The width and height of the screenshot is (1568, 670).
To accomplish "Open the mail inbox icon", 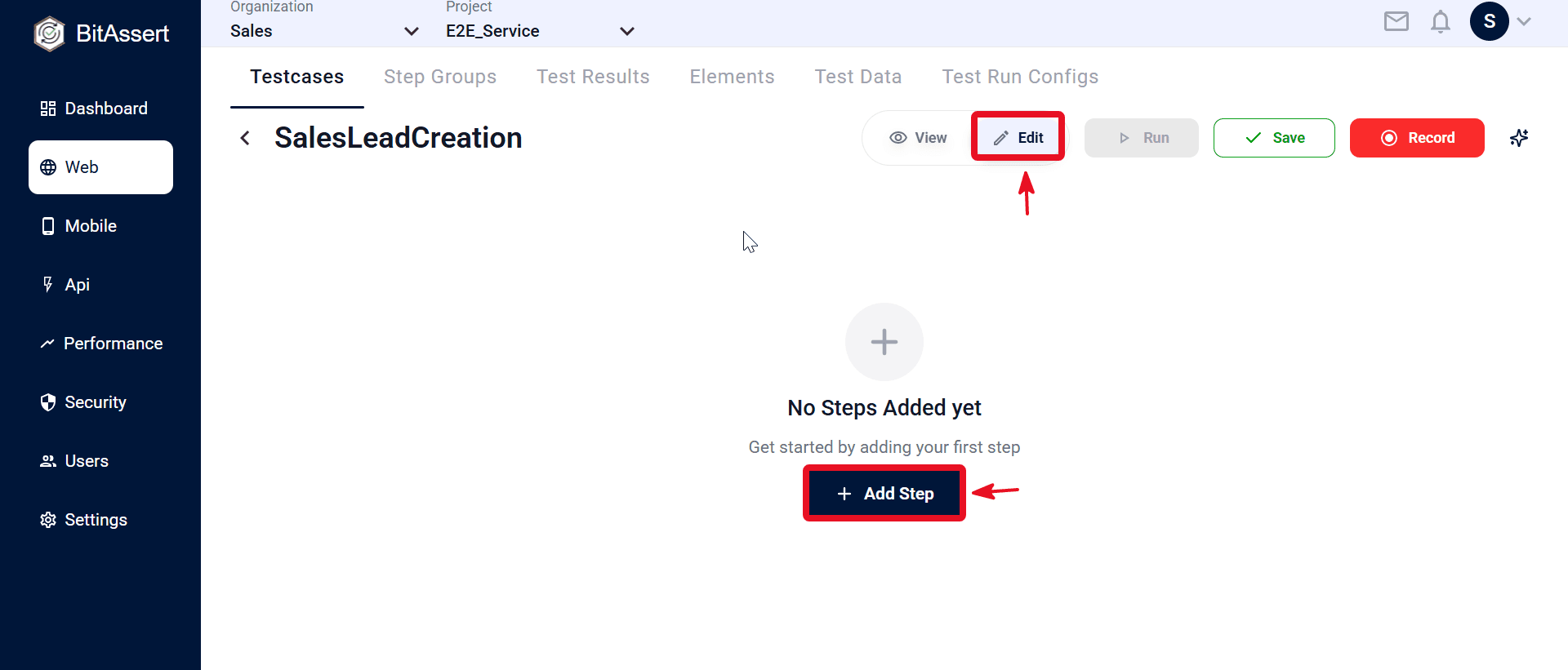I will tap(1396, 21).
